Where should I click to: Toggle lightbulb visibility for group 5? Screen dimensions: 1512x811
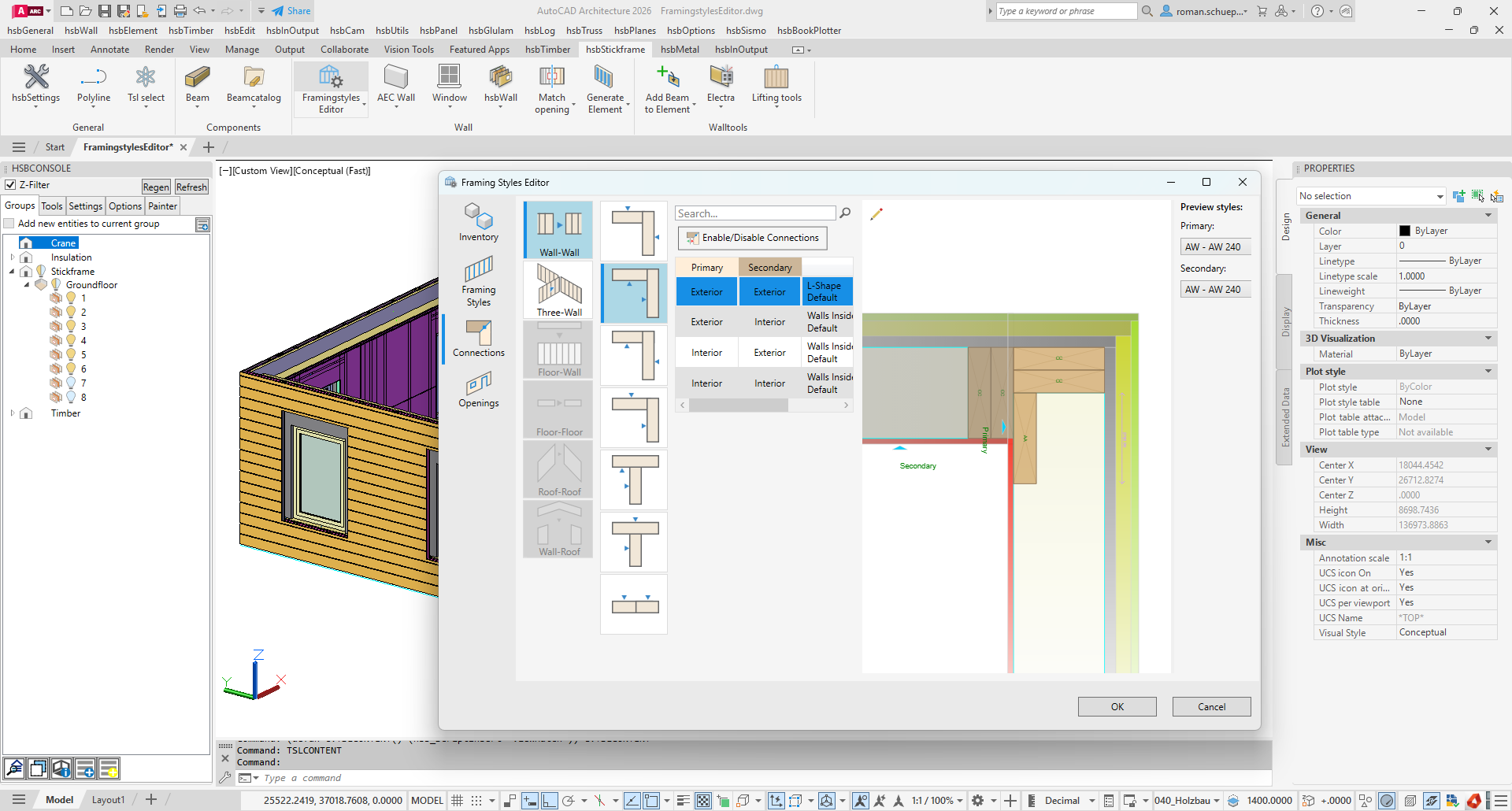[71, 355]
